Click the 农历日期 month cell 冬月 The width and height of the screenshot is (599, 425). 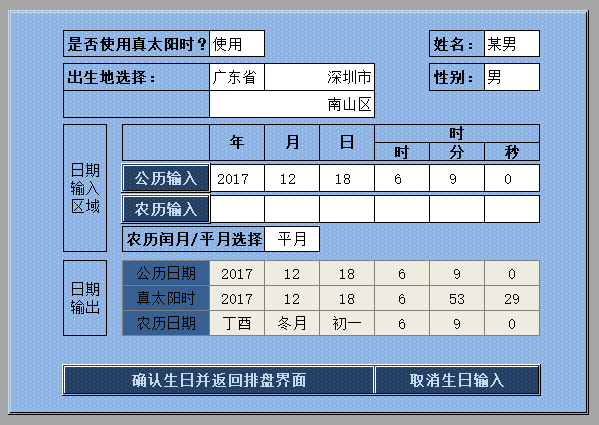pos(292,323)
